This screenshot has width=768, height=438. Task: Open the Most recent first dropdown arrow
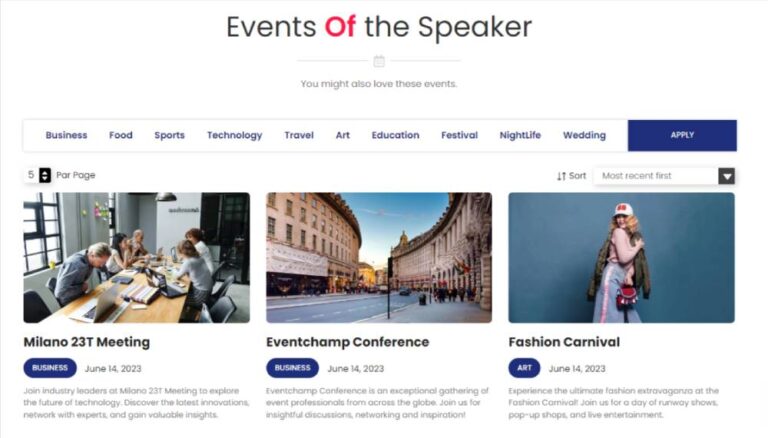click(726, 176)
